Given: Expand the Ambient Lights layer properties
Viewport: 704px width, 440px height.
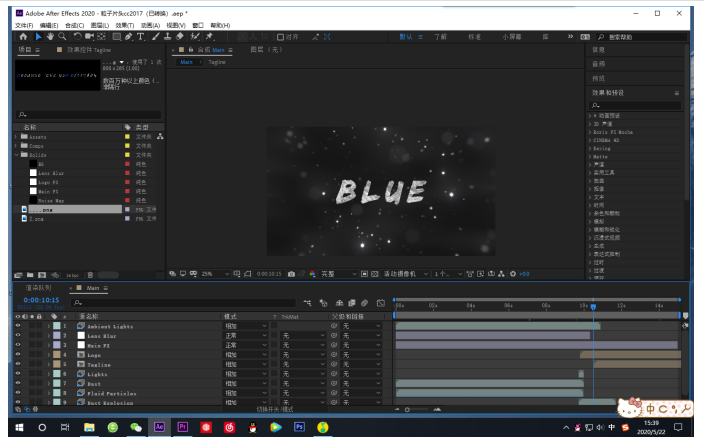Looking at the screenshot, I should [x=49, y=326].
